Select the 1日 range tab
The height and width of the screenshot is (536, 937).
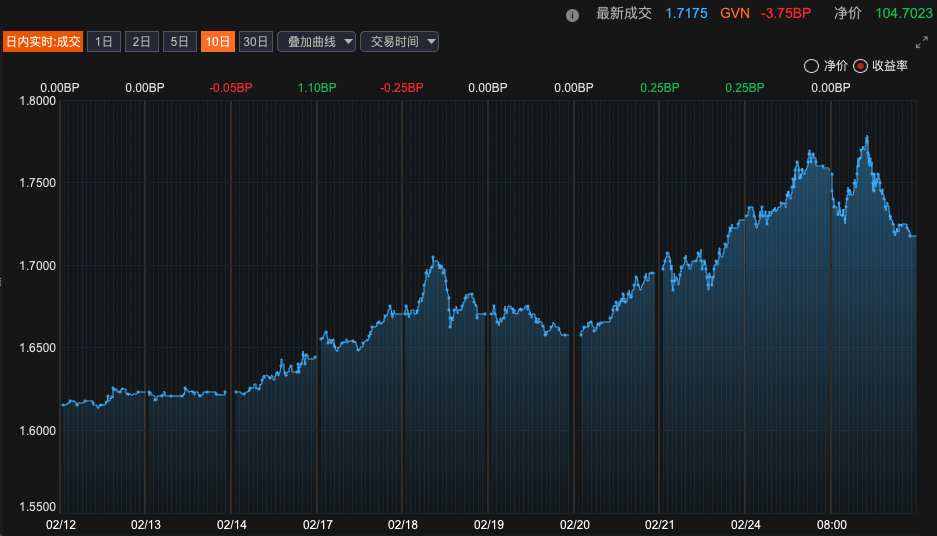point(104,41)
